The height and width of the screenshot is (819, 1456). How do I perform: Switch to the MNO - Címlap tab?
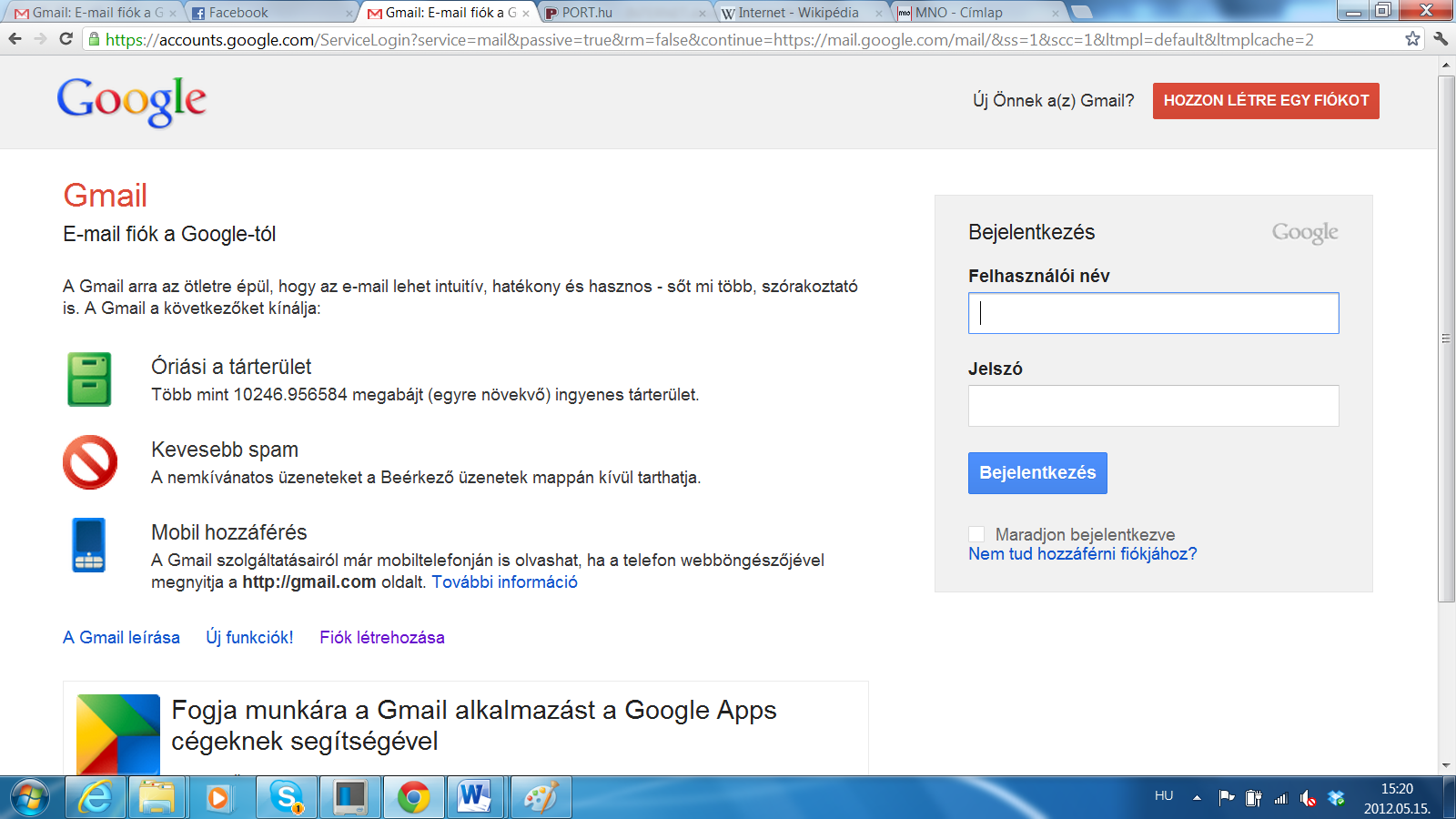point(978,13)
